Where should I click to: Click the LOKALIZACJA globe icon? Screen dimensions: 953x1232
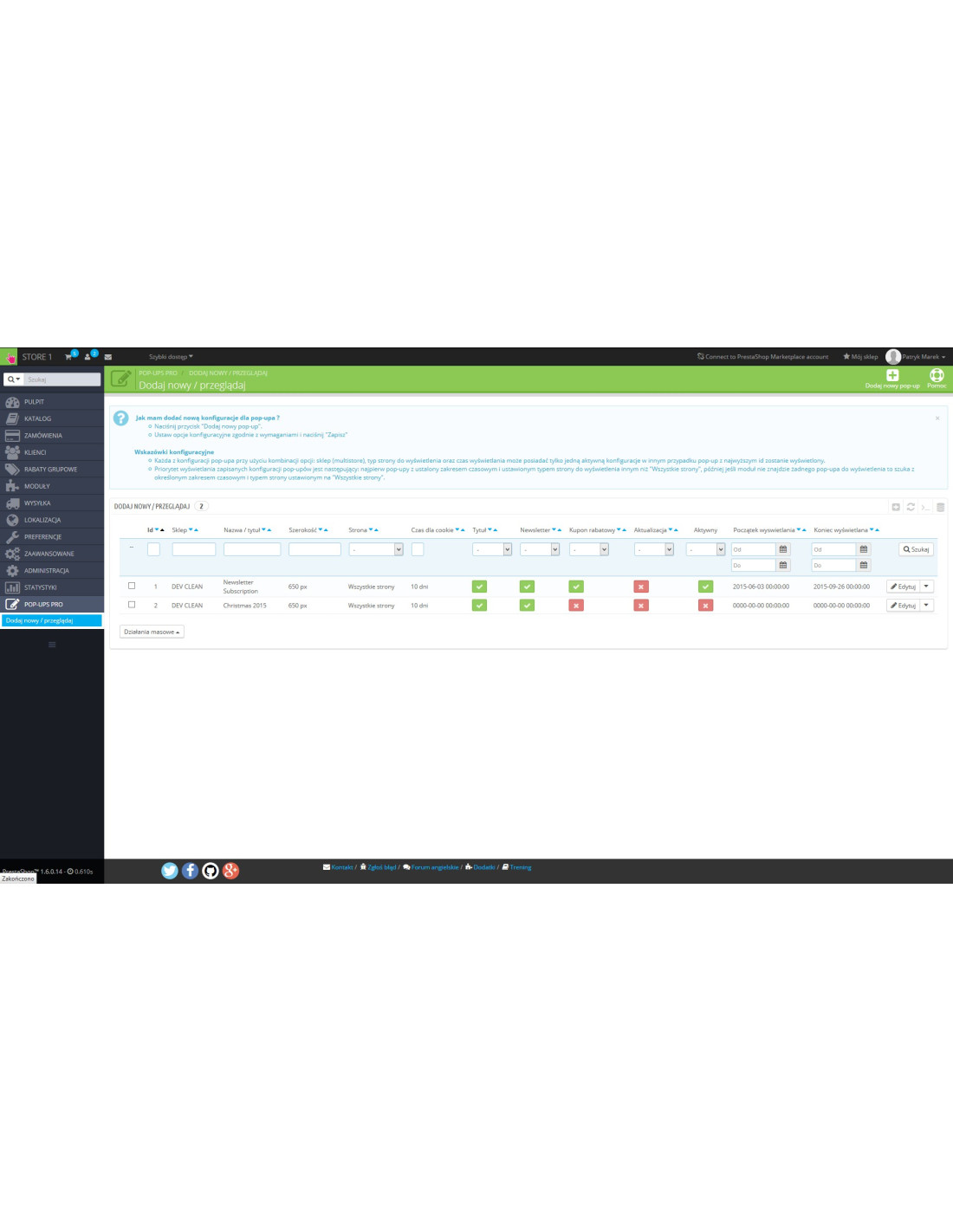[x=12, y=520]
